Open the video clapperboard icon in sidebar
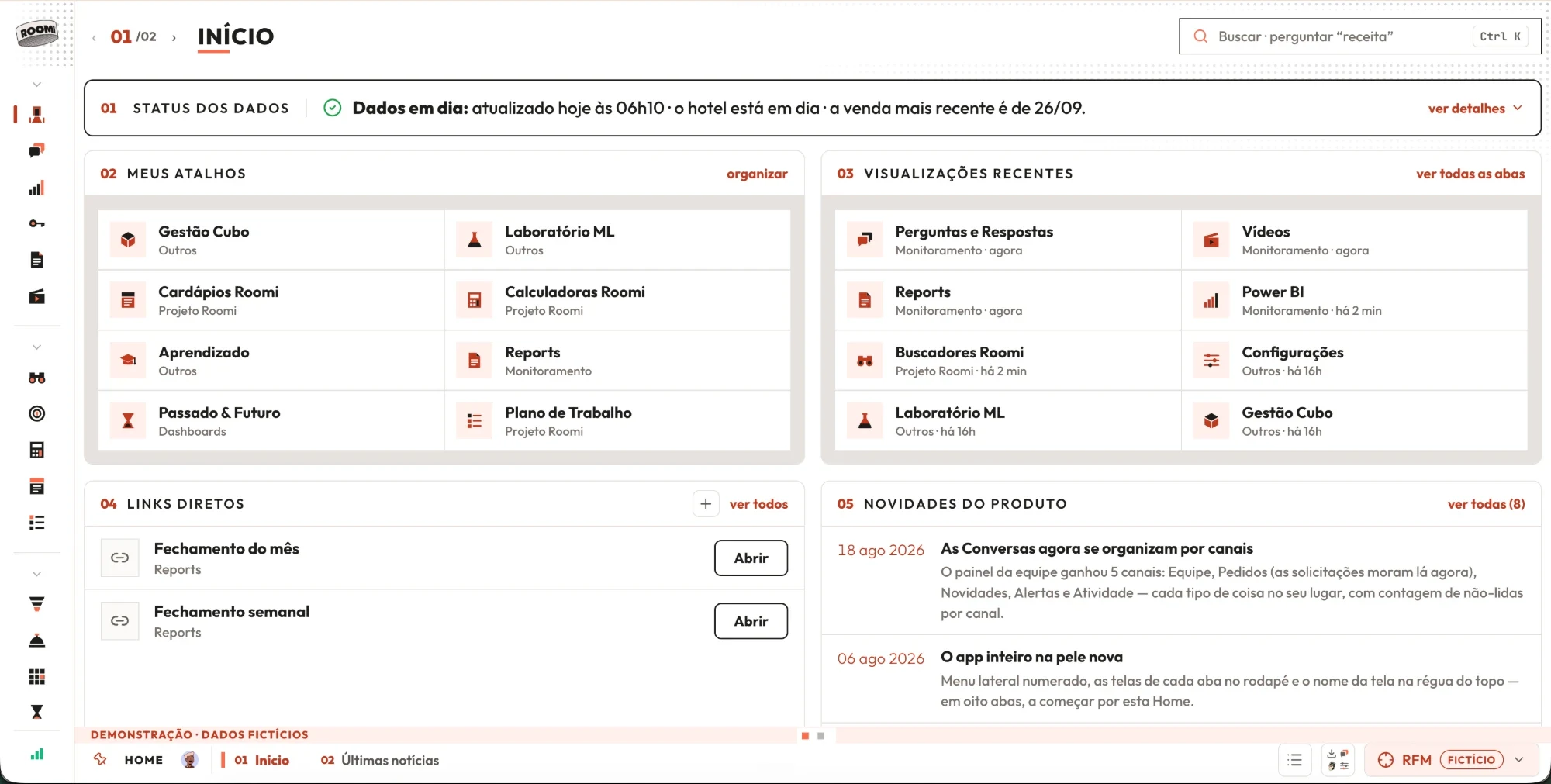Image resolution: width=1551 pixels, height=784 pixels. click(36, 296)
